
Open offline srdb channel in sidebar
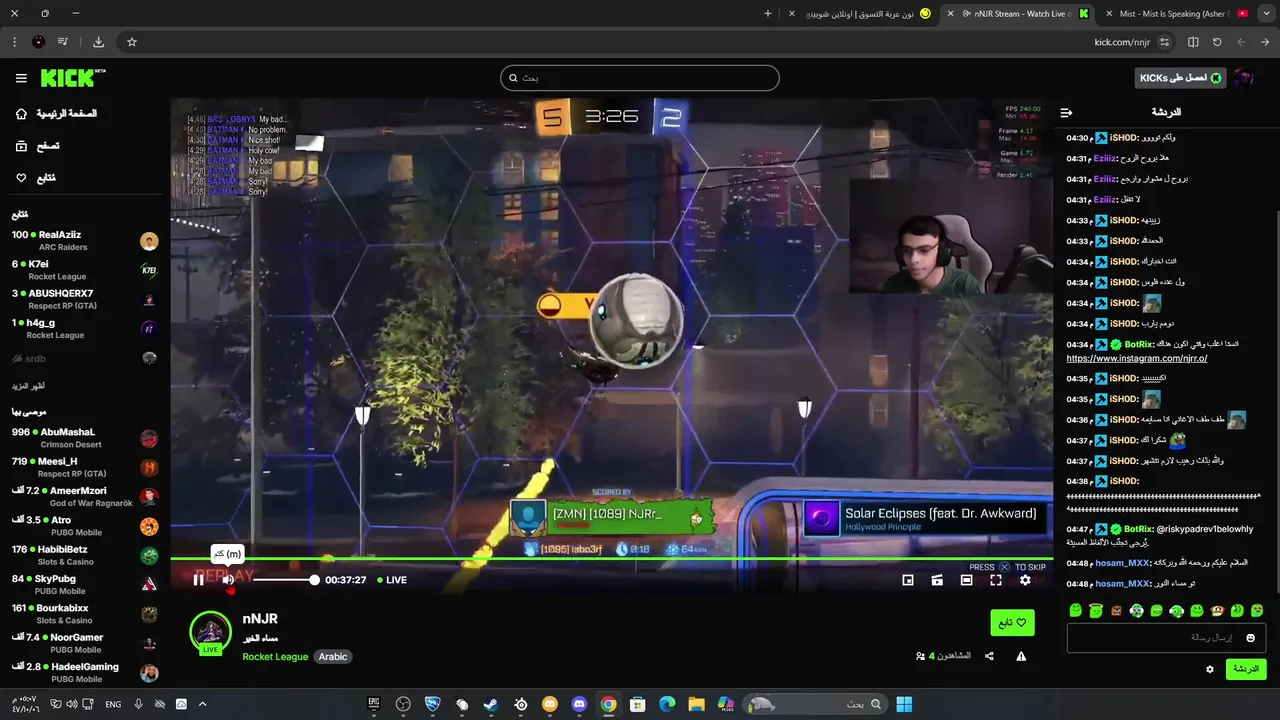pyautogui.click(x=85, y=358)
